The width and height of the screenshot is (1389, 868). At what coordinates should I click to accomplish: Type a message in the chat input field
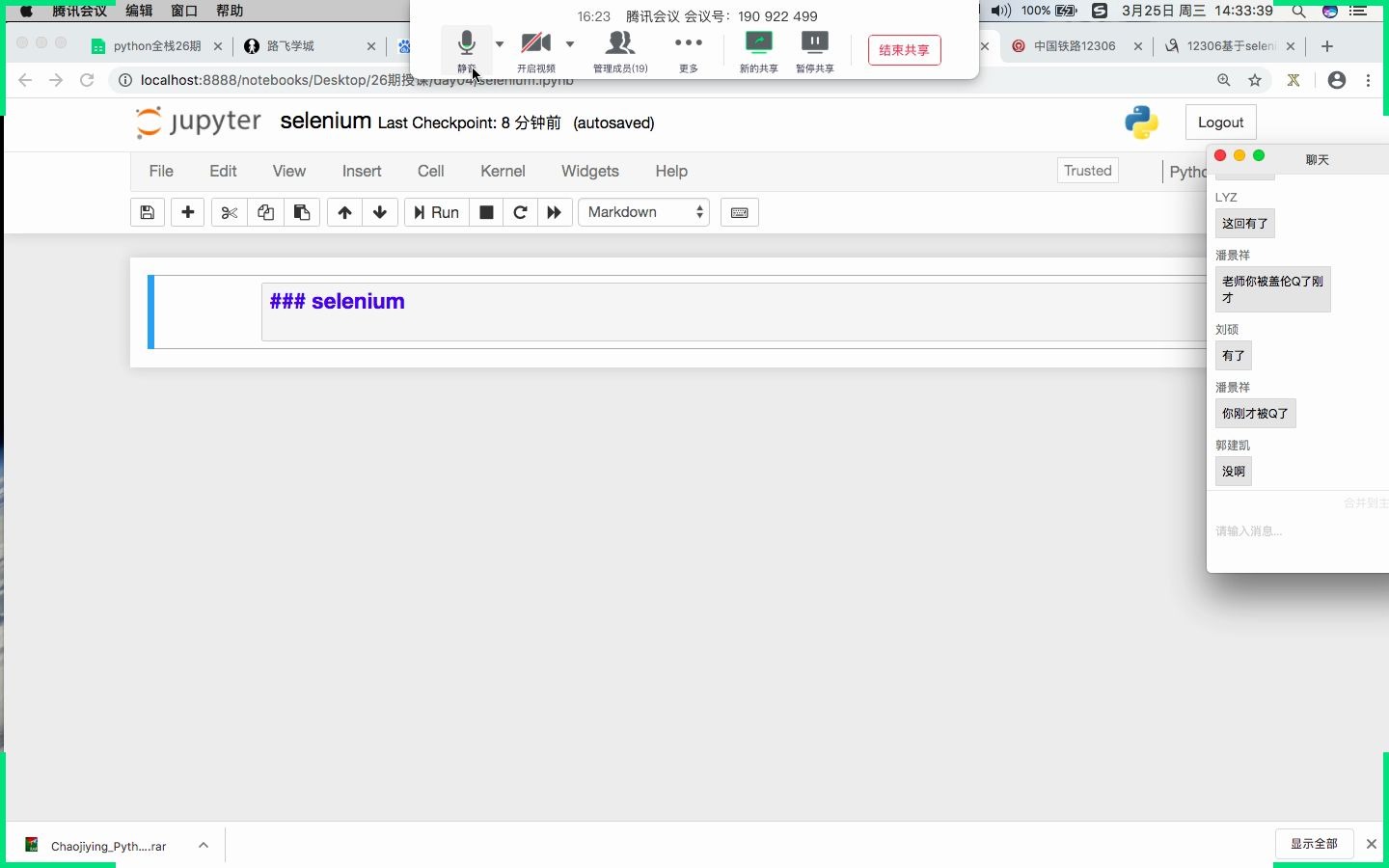click(x=1298, y=531)
